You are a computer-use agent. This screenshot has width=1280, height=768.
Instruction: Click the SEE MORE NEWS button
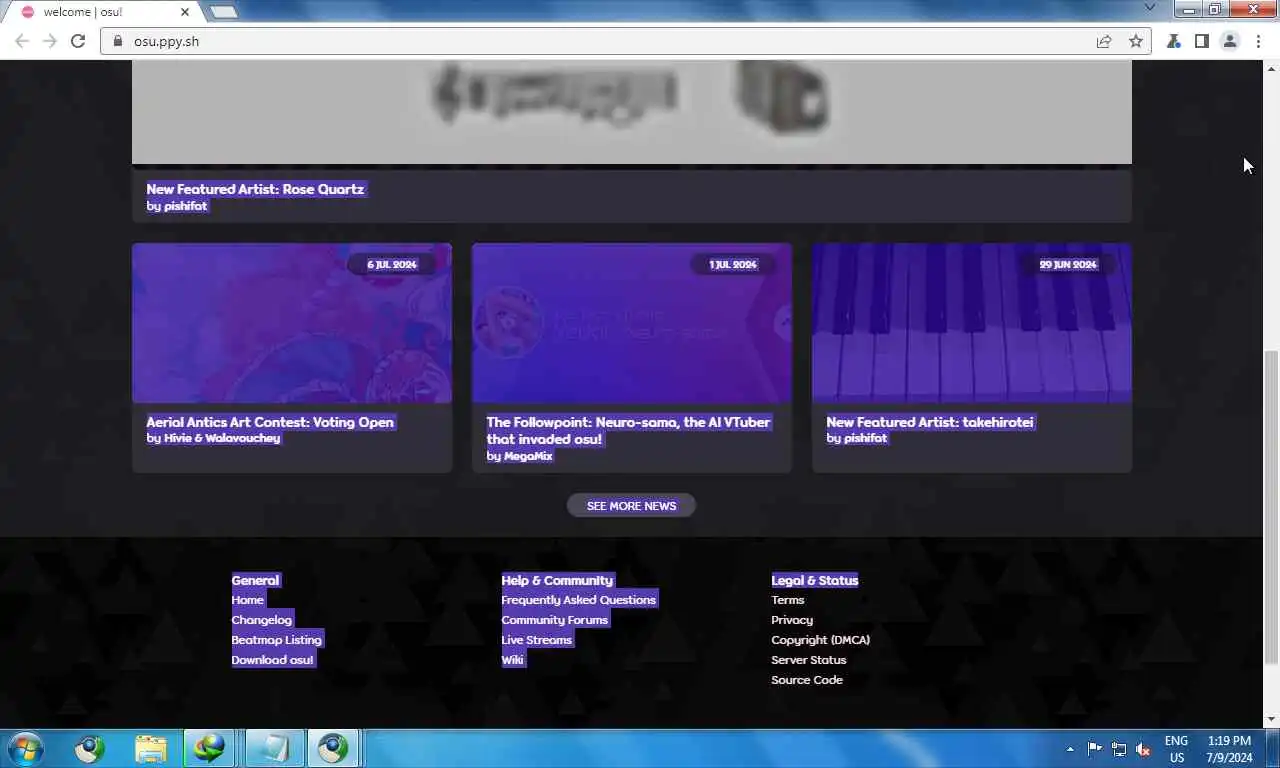[631, 506]
